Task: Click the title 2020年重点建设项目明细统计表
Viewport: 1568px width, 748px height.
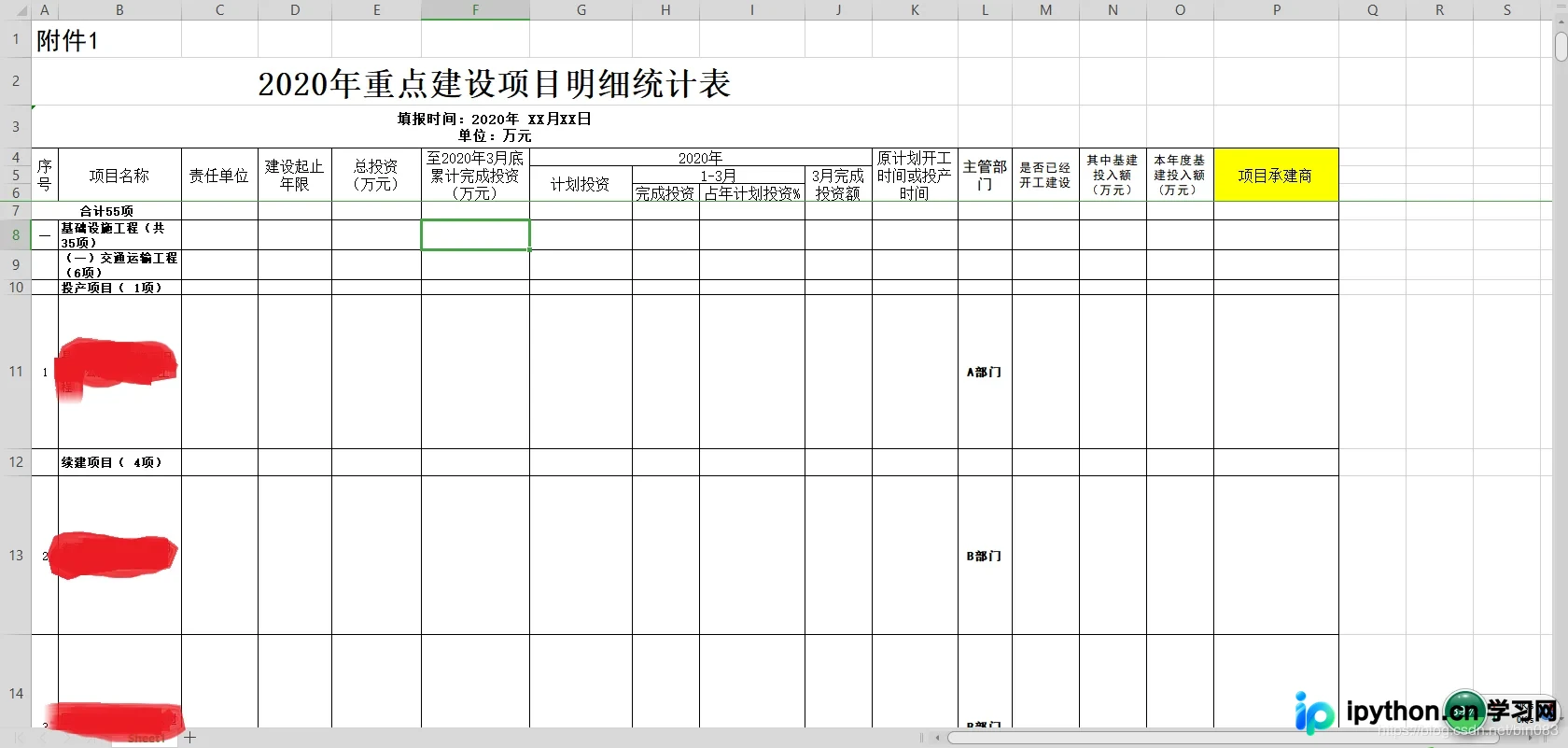Action: coord(494,84)
